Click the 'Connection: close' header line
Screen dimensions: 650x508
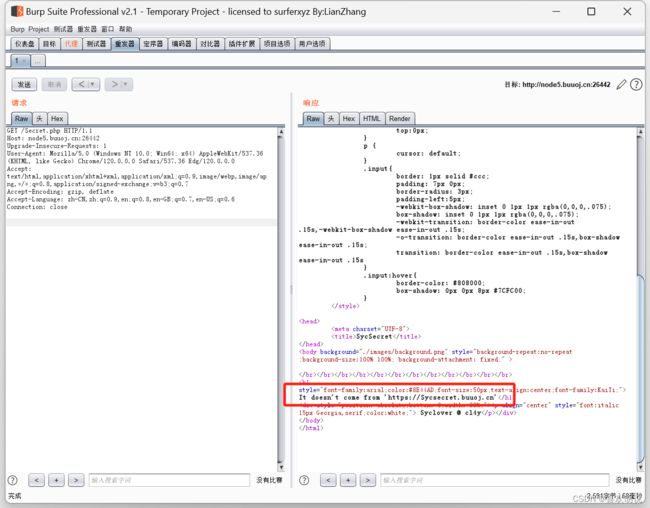pos(37,207)
